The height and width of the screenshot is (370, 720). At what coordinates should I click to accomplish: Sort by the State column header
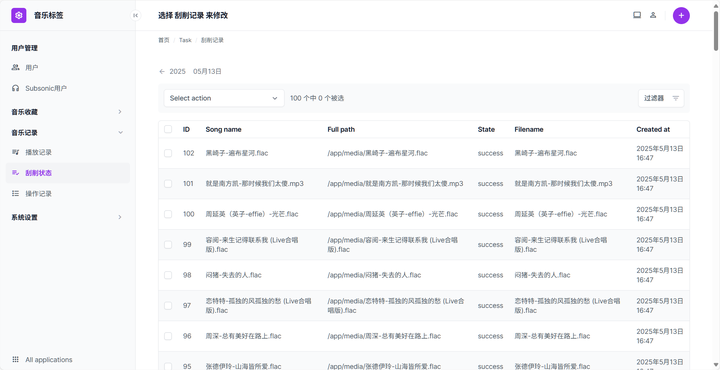point(486,129)
